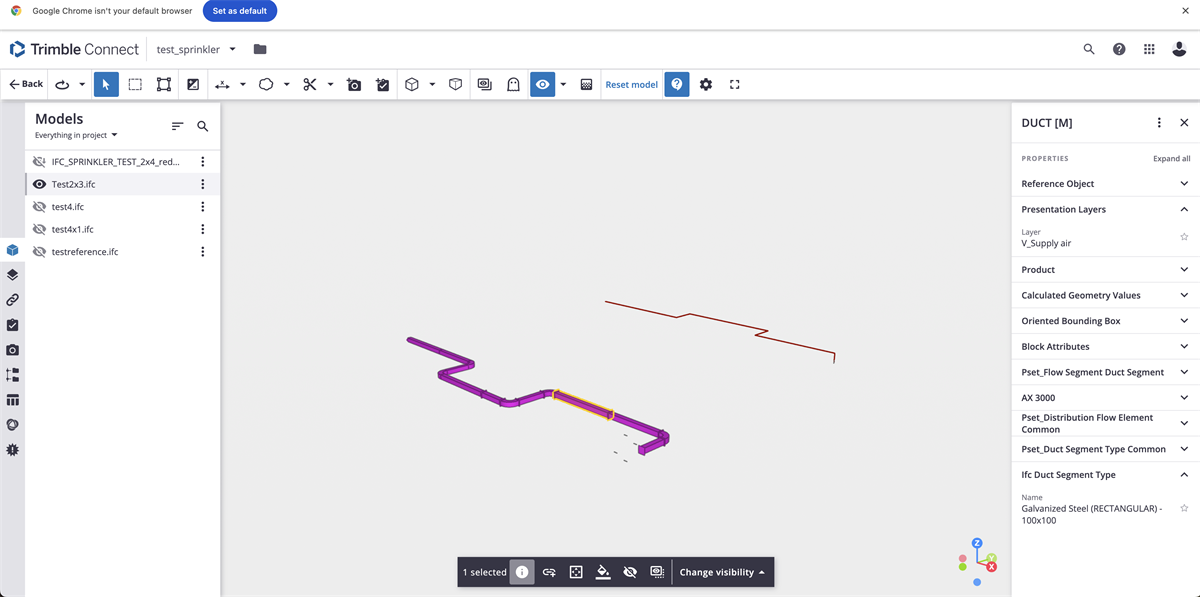This screenshot has height=597, width=1200.
Task: Unhide the testreference.ifc model
Action: click(x=37, y=251)
